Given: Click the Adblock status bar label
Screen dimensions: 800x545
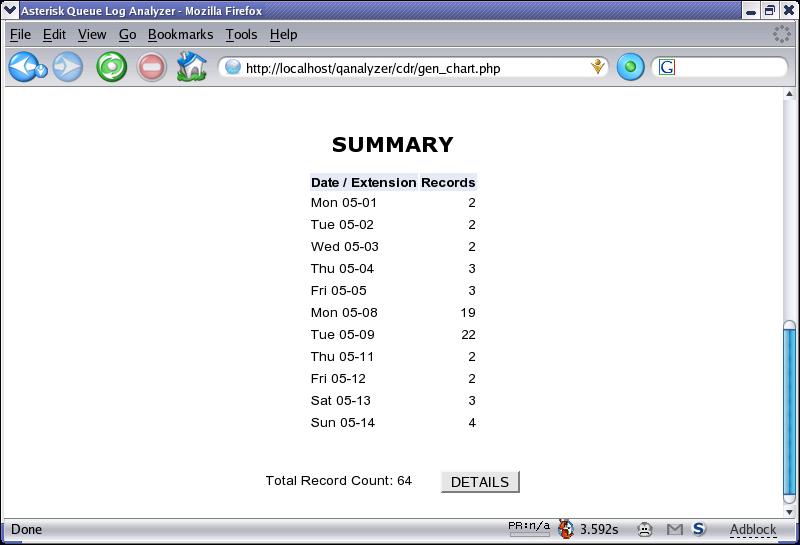Looking at the screenshot, I should 752,529.
